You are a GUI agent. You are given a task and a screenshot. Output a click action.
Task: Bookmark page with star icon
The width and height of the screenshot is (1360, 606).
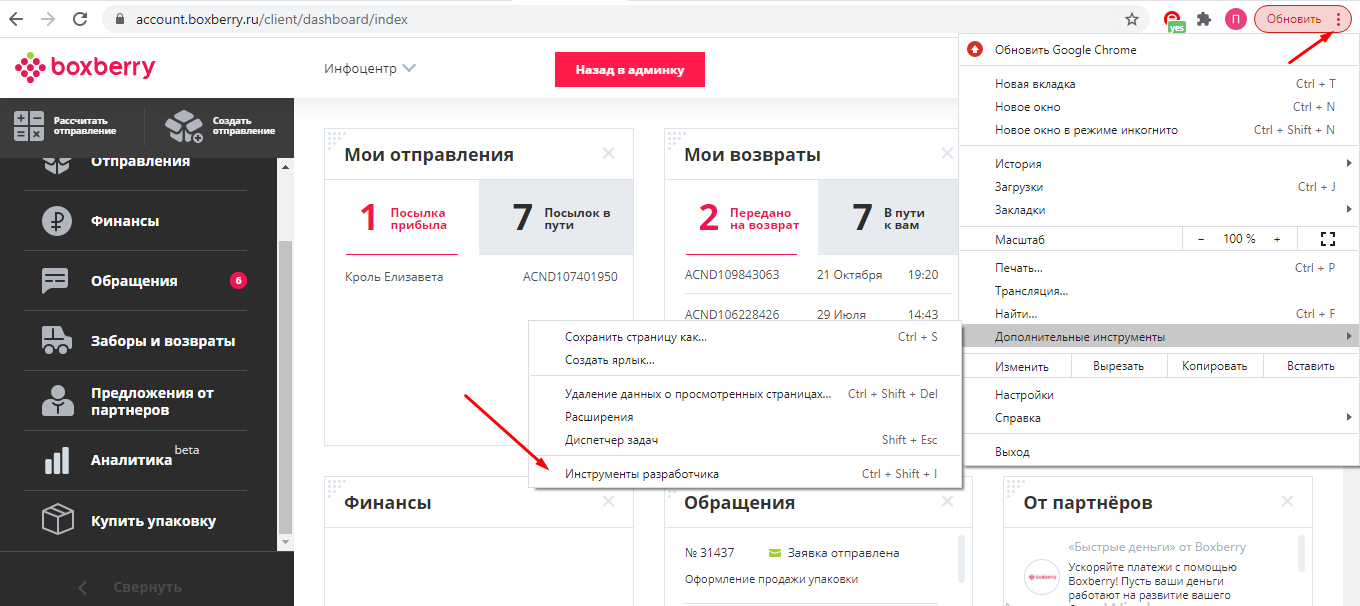(1131, 19)
